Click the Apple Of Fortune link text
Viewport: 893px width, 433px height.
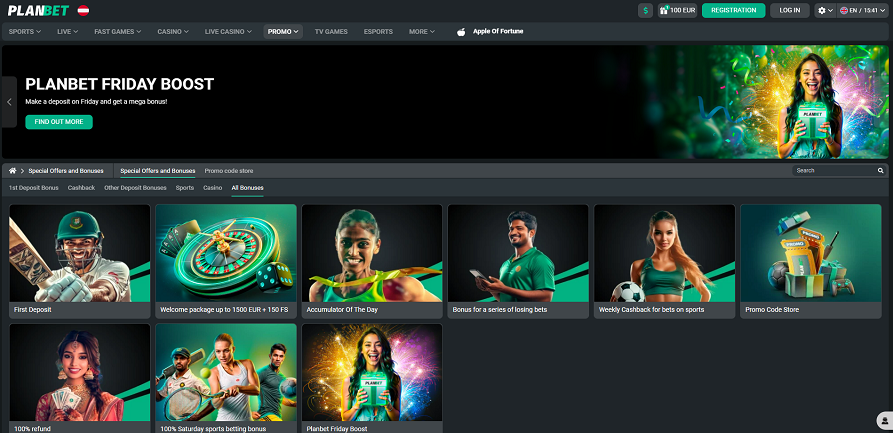(498, 31)
